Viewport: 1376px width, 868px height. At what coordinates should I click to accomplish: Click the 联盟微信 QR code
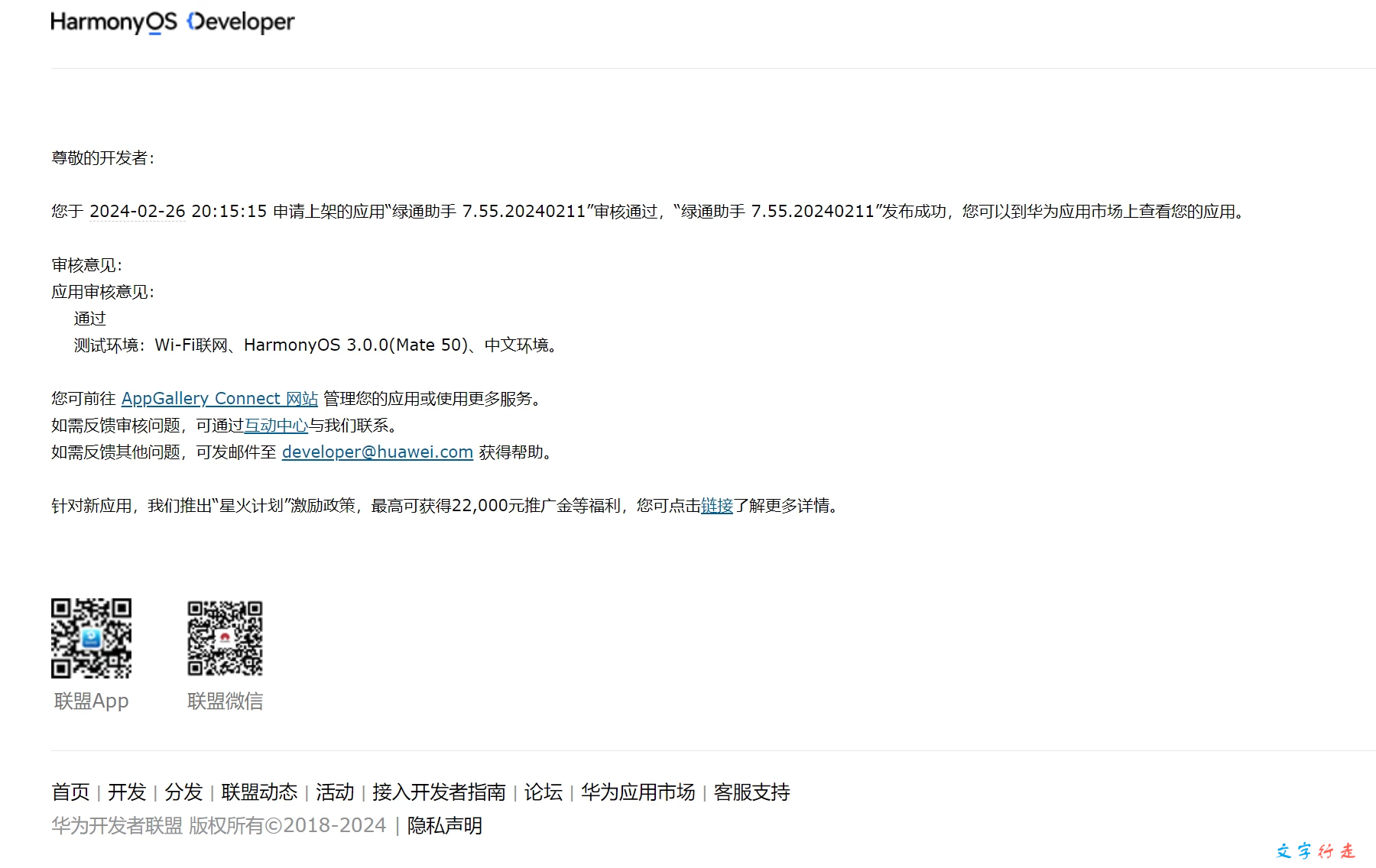tap(225, 638)
